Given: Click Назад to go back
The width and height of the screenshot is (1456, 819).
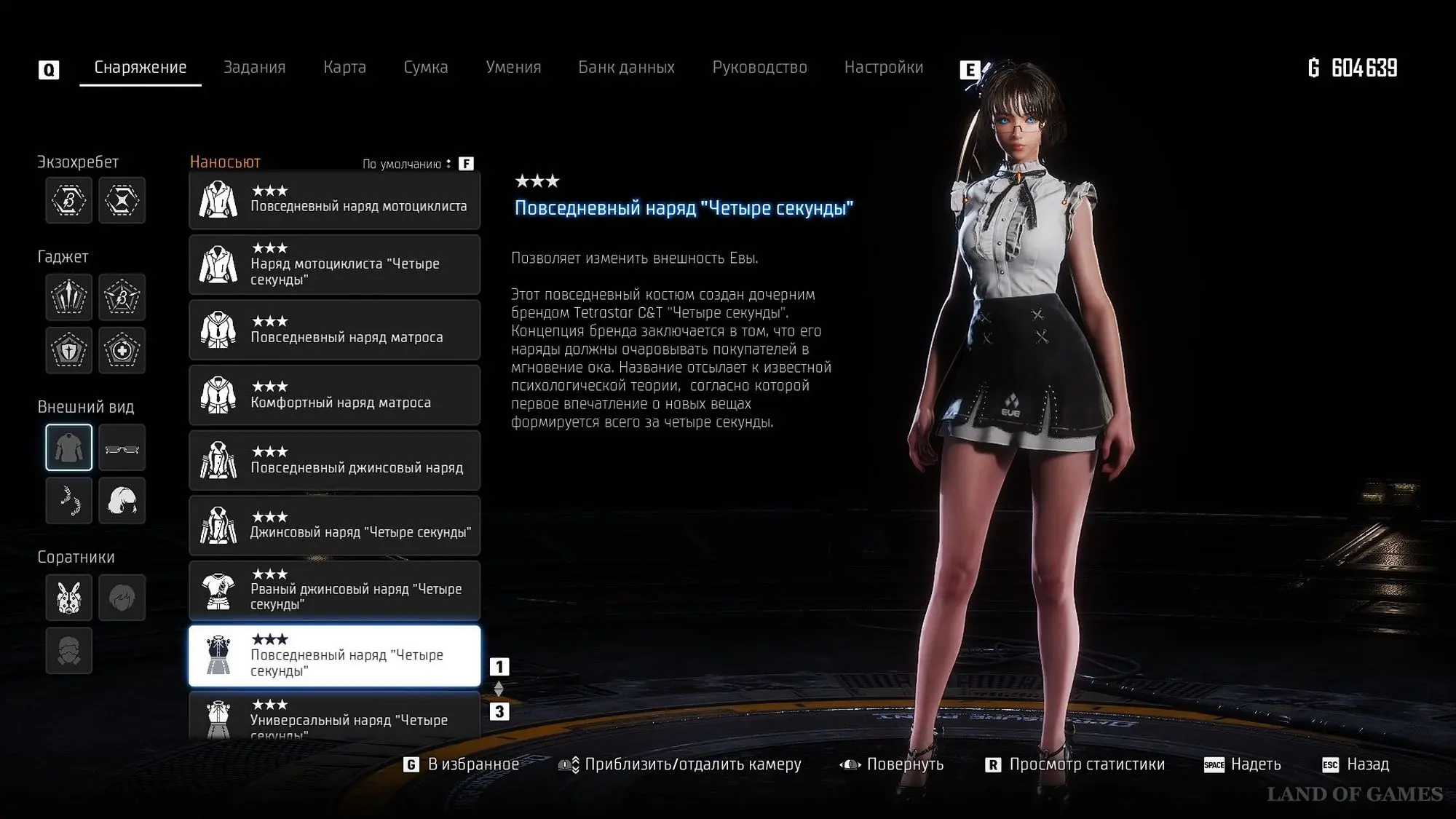Looking at the screenshot, I should (x=1368, y=764).
